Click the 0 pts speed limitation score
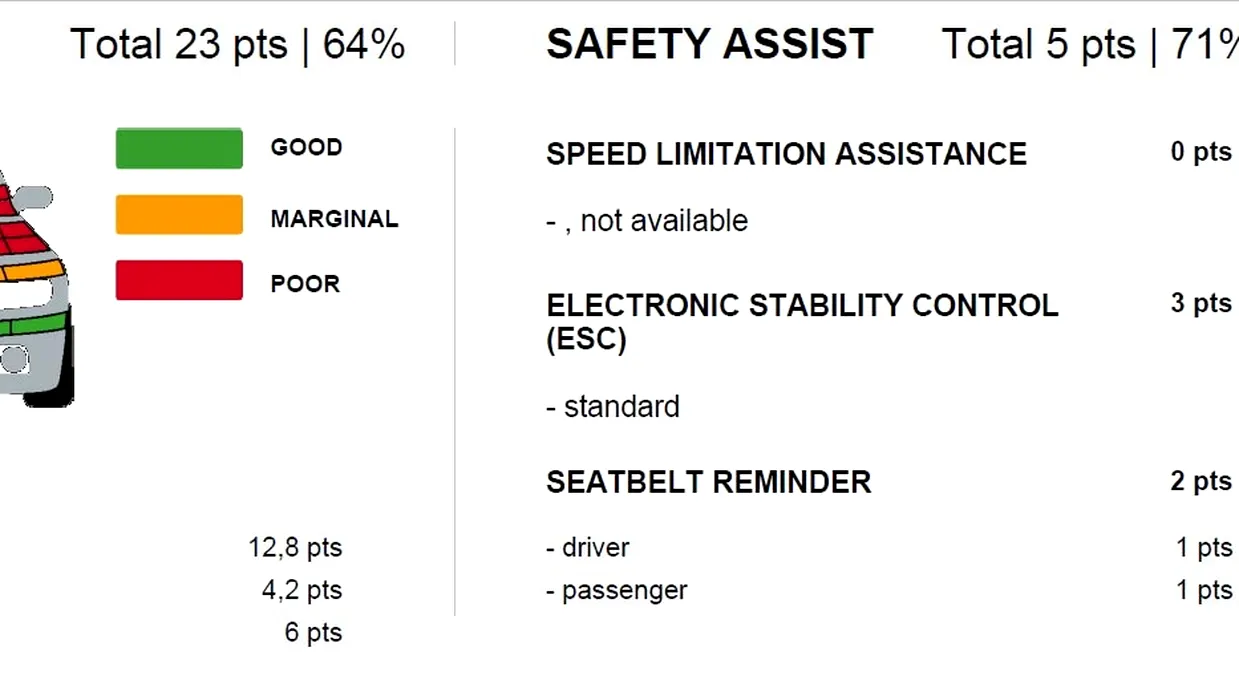Viewport: 1239px width, 700px height. pyautogui.click(x=1200, y=152)
